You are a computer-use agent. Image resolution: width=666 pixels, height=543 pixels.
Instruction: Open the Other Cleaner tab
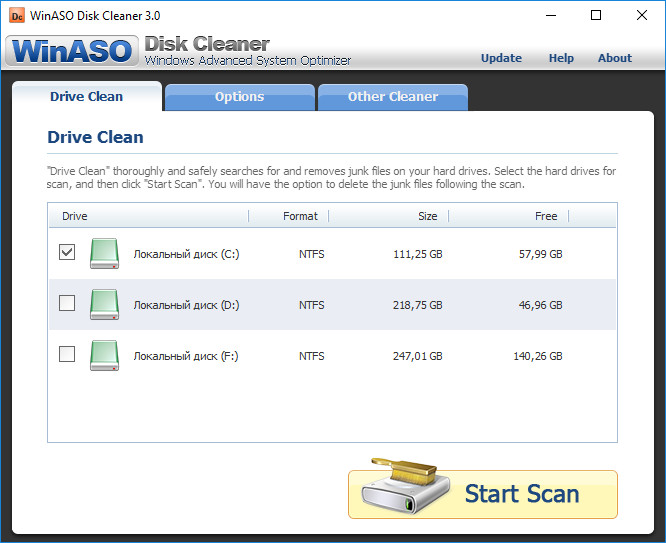[393, 97]
